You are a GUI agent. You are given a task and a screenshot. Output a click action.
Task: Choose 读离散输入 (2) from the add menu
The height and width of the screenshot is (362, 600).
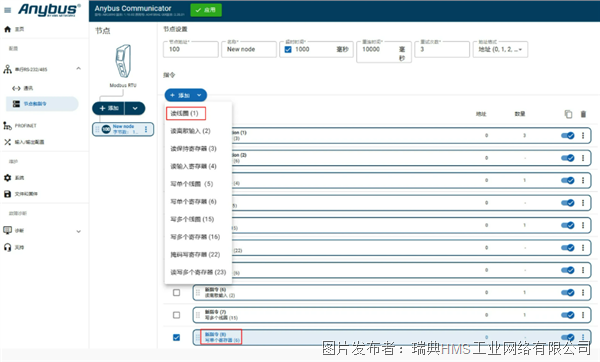click(198, 131)
